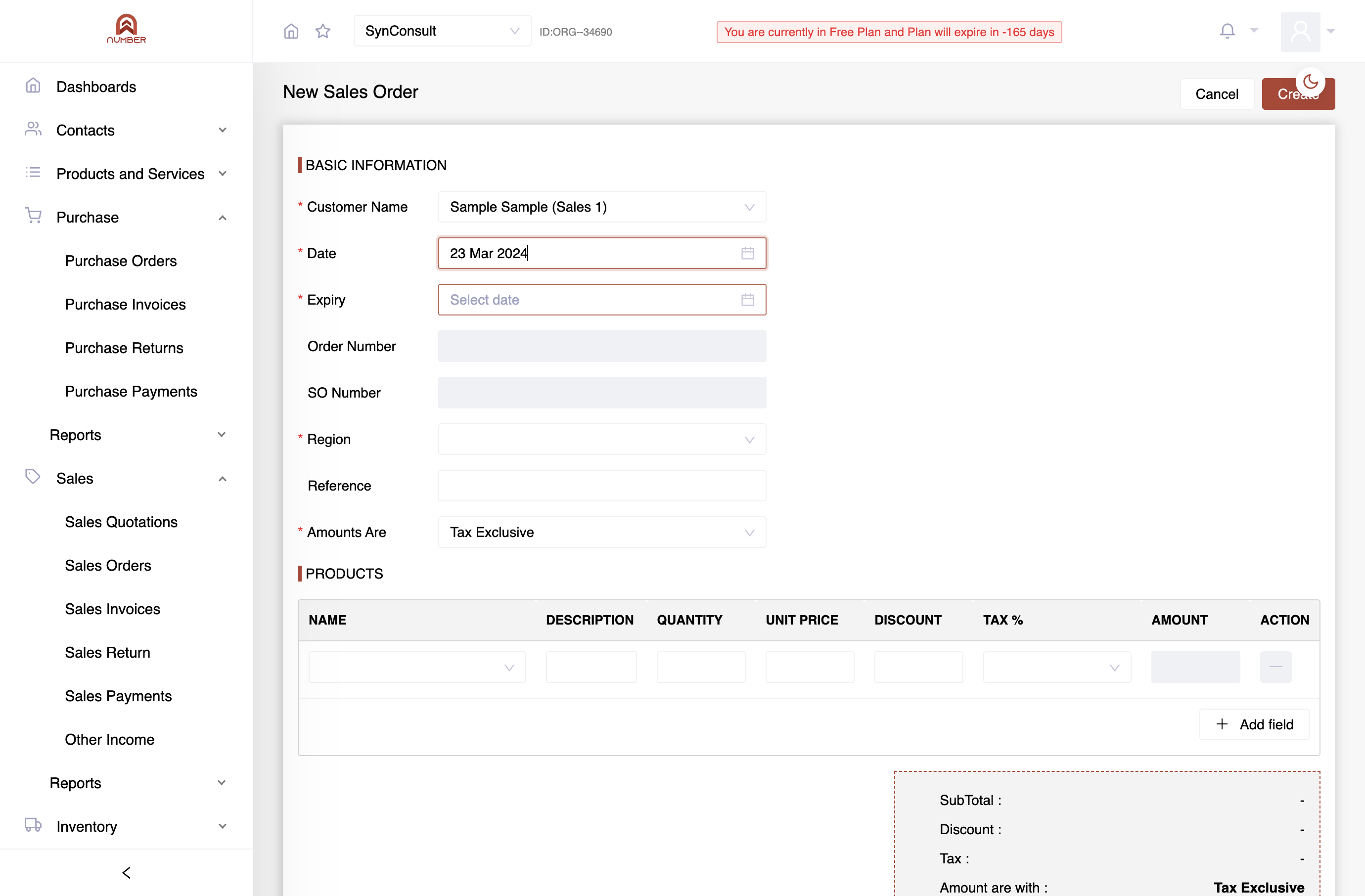The height and width of the screenshot is (896, 1365).
Task: Expand the Contacts menu
Action: [222, 130]
